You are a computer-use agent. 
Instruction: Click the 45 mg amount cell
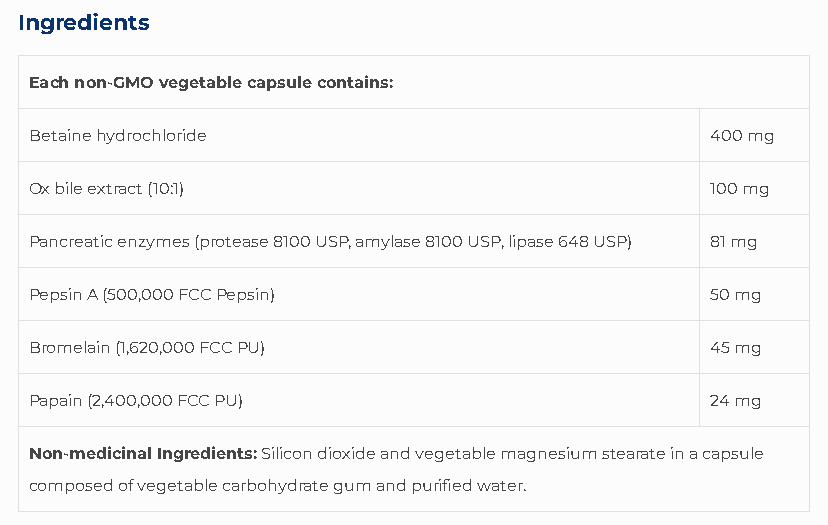pyautogui.click(x=735, y=347)
